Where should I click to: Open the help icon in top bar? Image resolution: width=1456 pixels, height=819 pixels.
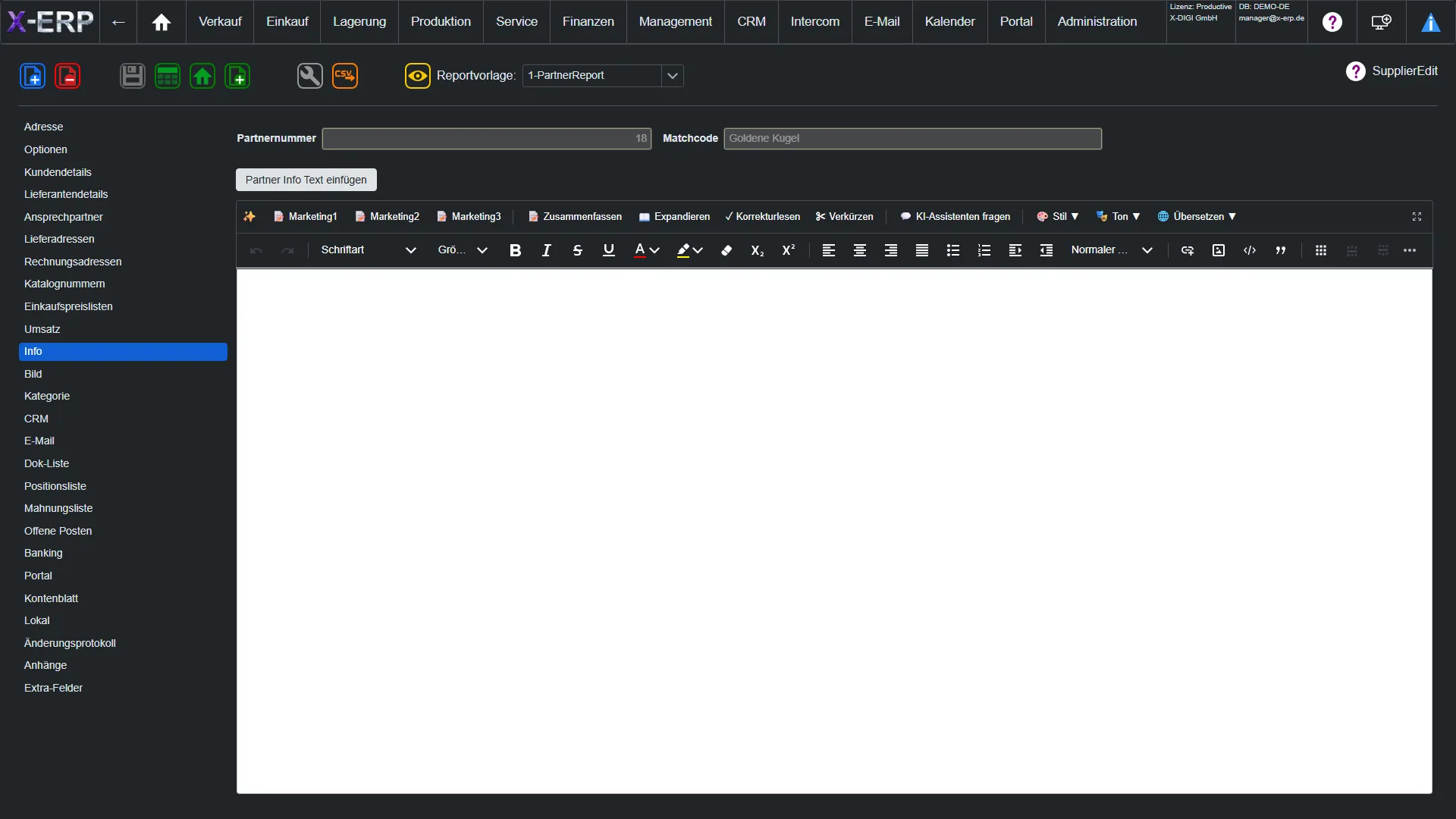tap(1332, 22)
